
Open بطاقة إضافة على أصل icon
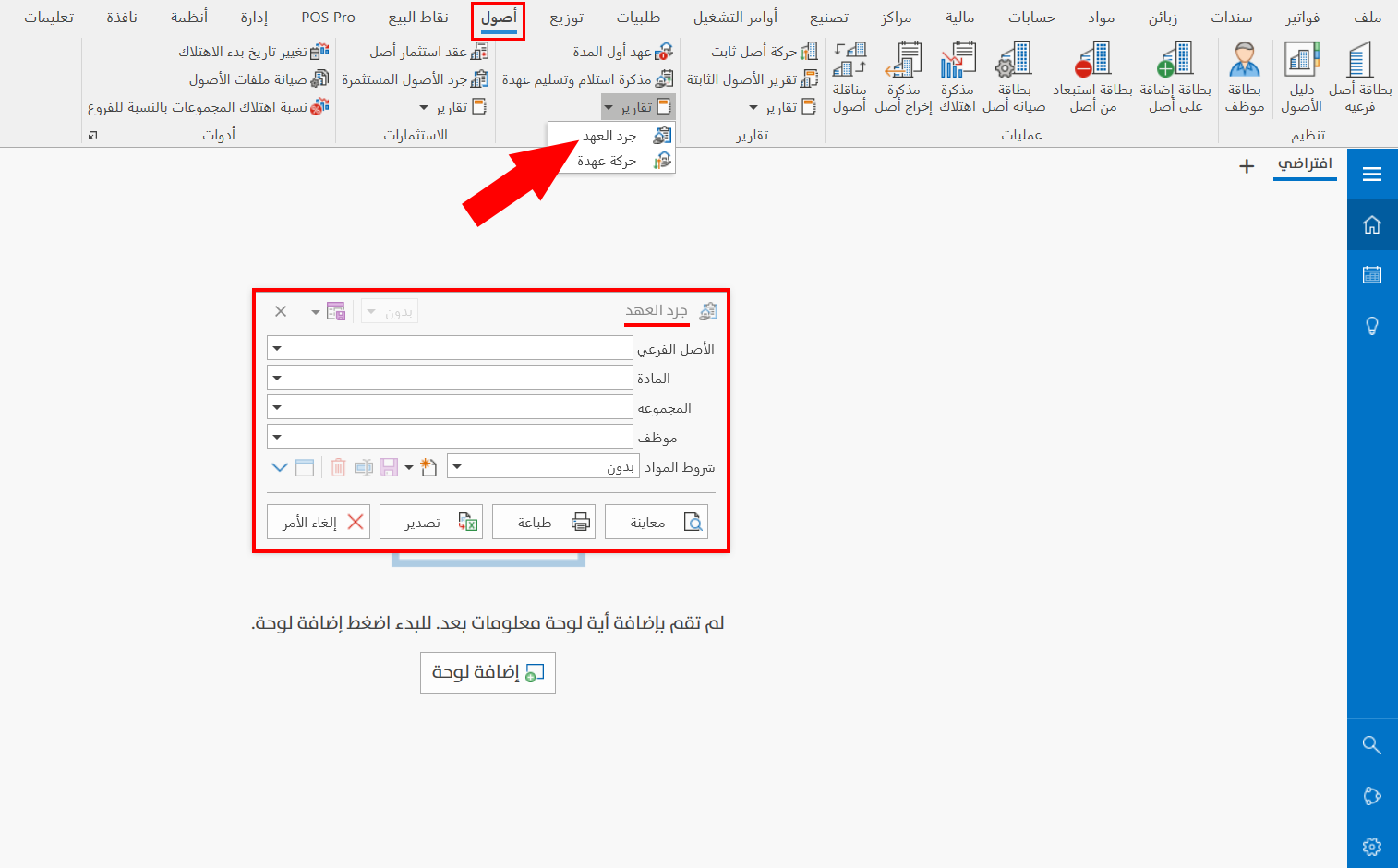tap(1175, 78)
